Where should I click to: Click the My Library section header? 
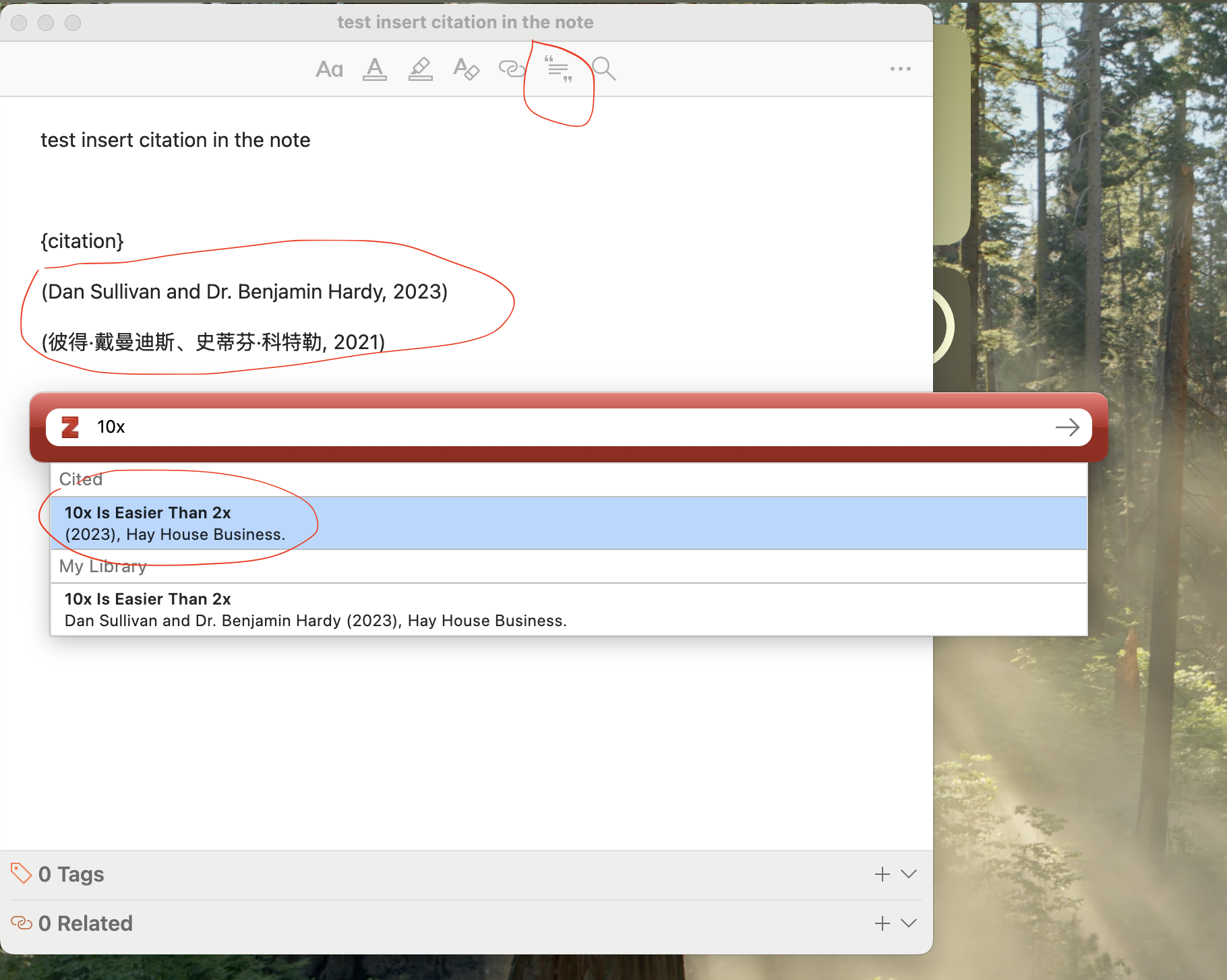[103, 566]
